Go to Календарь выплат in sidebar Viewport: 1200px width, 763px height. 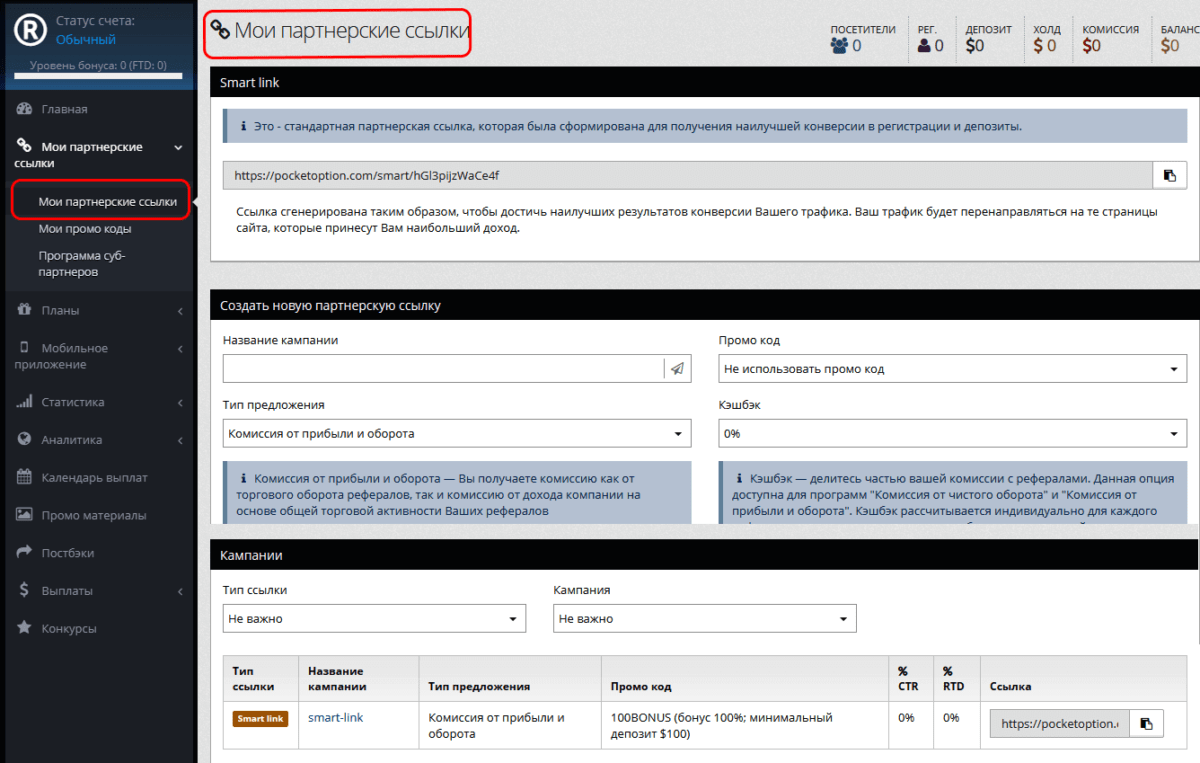pyautogui.click(x=94, y=477)
